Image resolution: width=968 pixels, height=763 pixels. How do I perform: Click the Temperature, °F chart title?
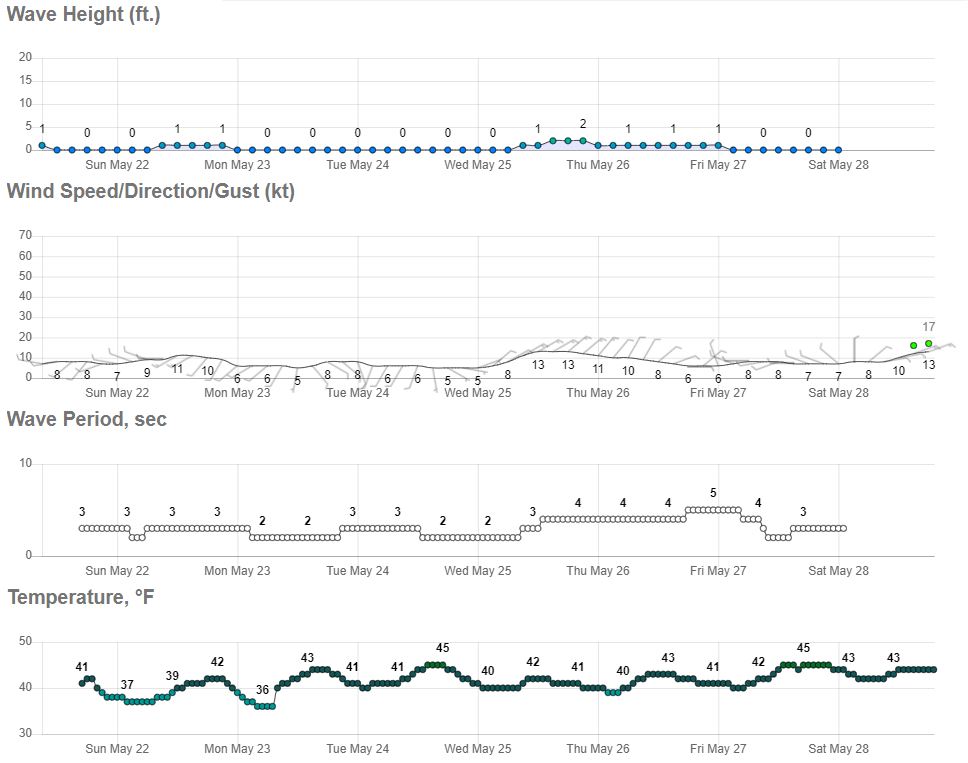point(81,597)
